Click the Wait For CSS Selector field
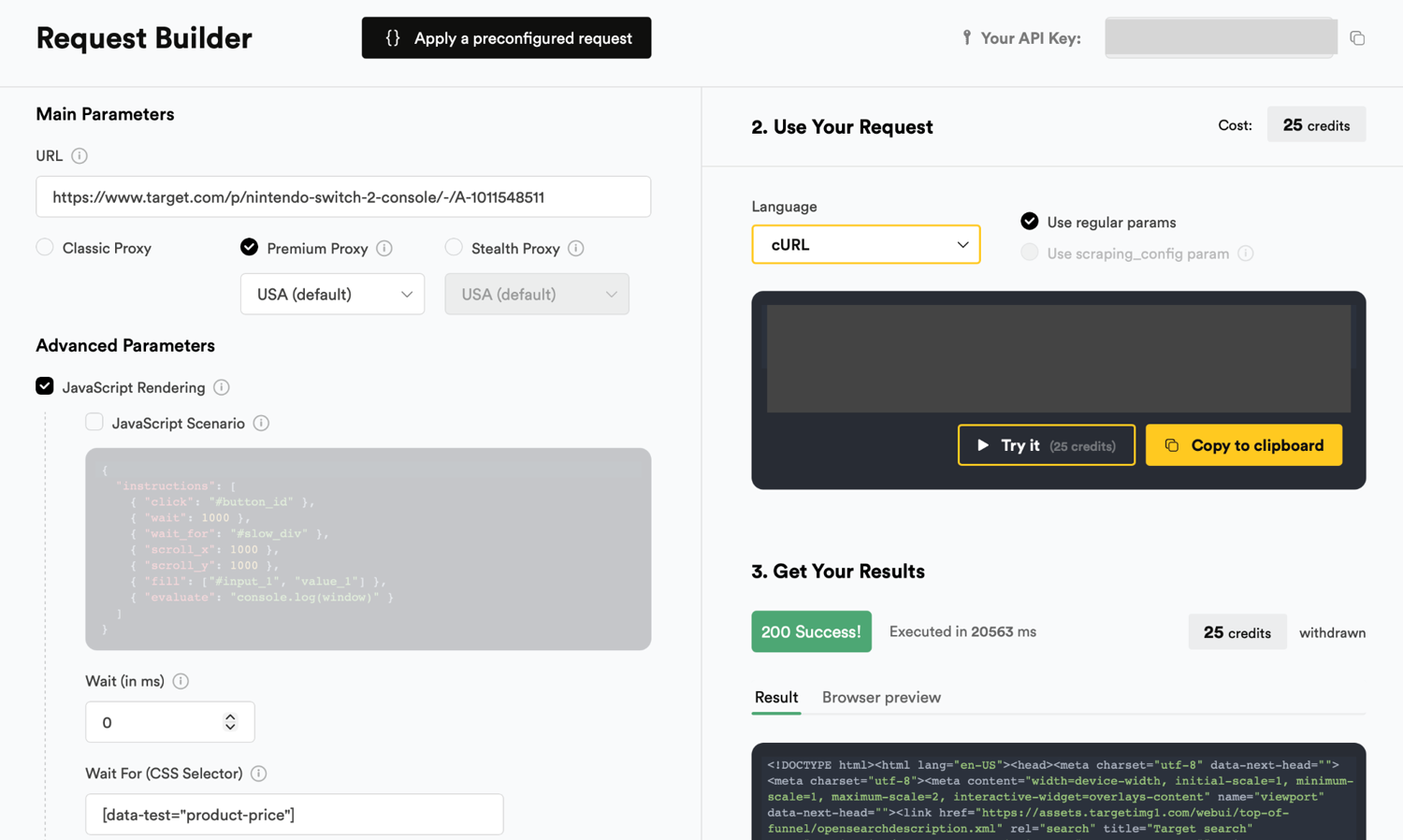 (x=295, y=815)
